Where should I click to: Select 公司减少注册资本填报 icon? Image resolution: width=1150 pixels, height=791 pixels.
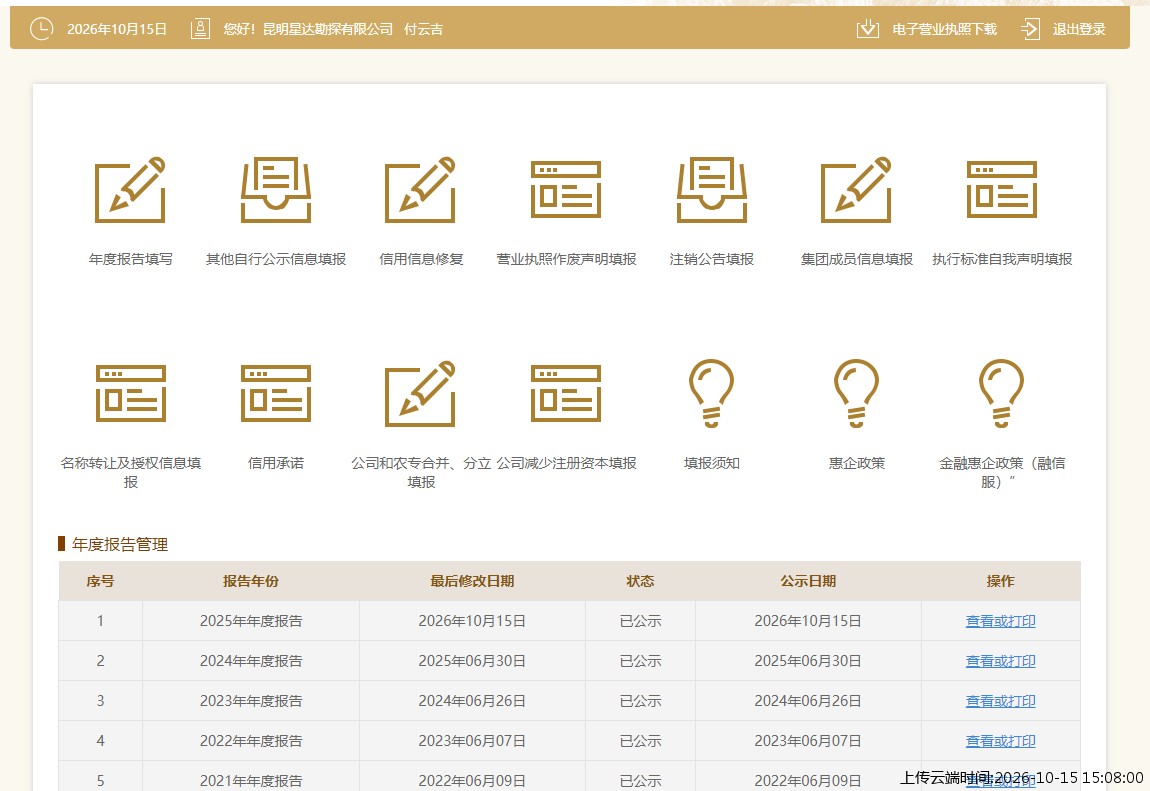pos(566,394)
